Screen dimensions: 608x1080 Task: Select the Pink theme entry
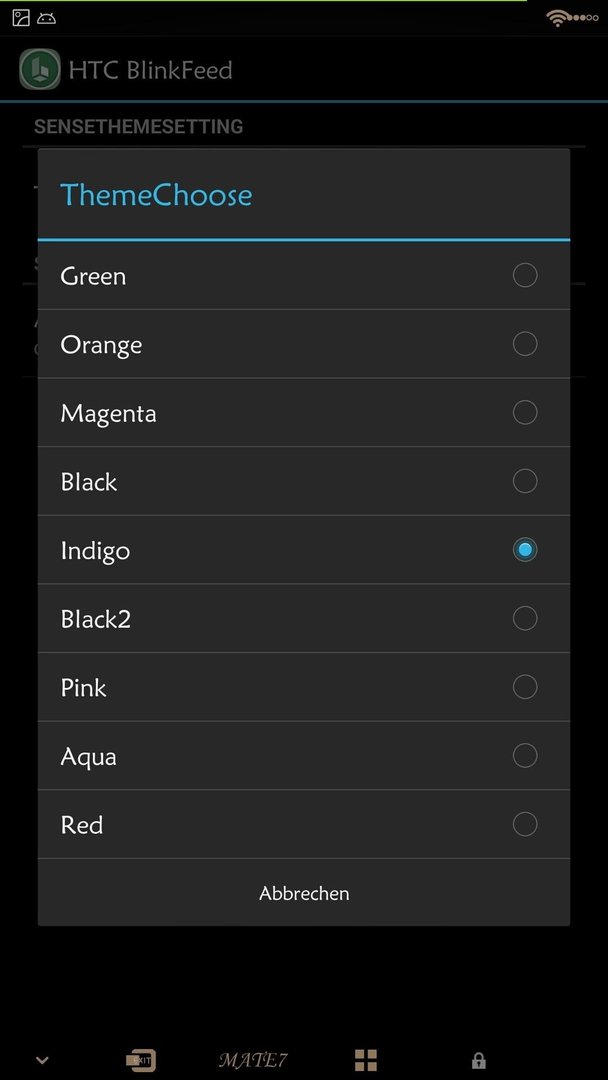304,687
